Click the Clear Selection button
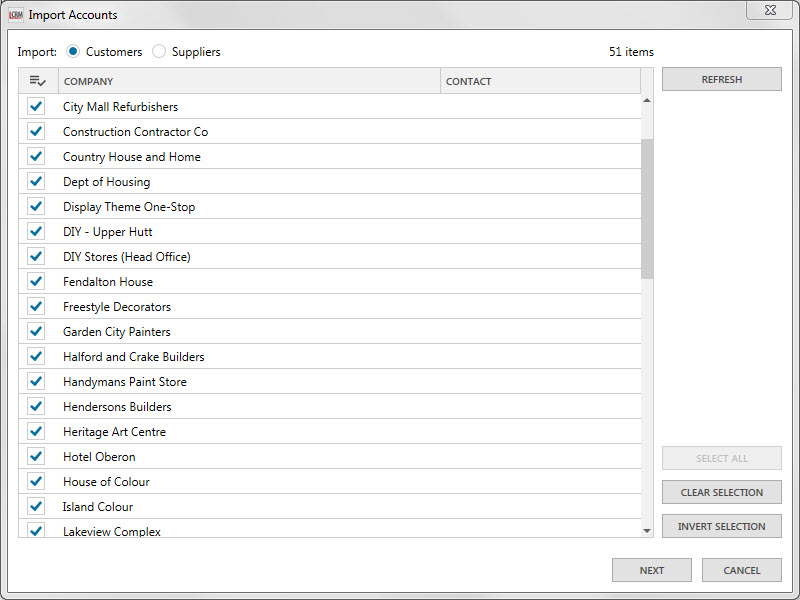The image size is (800, 600). click(721, 492)
